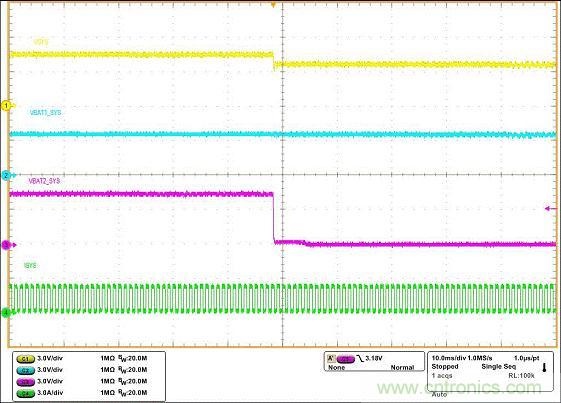
Task: Select the green channel 4 ground marker
Action: 7,313
